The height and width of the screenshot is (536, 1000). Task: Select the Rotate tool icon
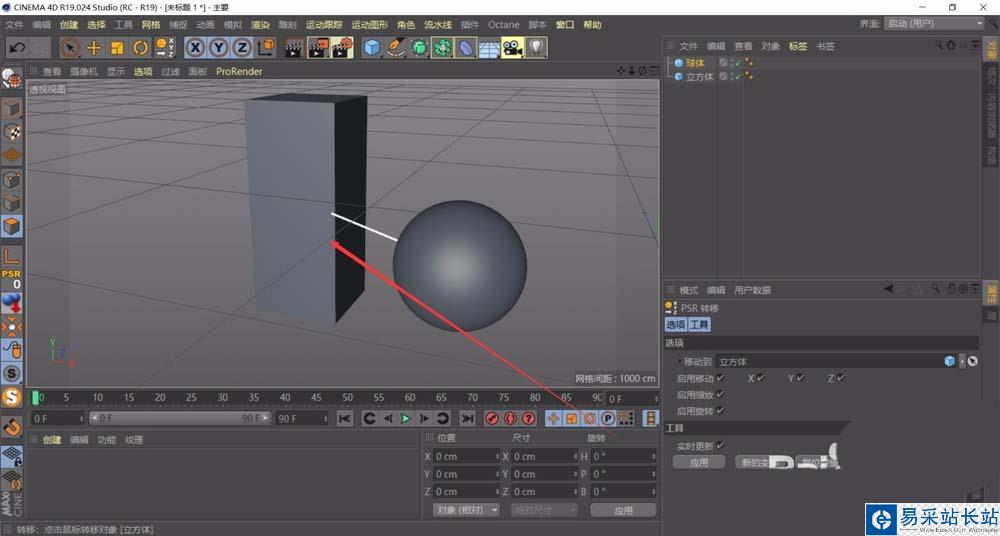coord(140,47)
